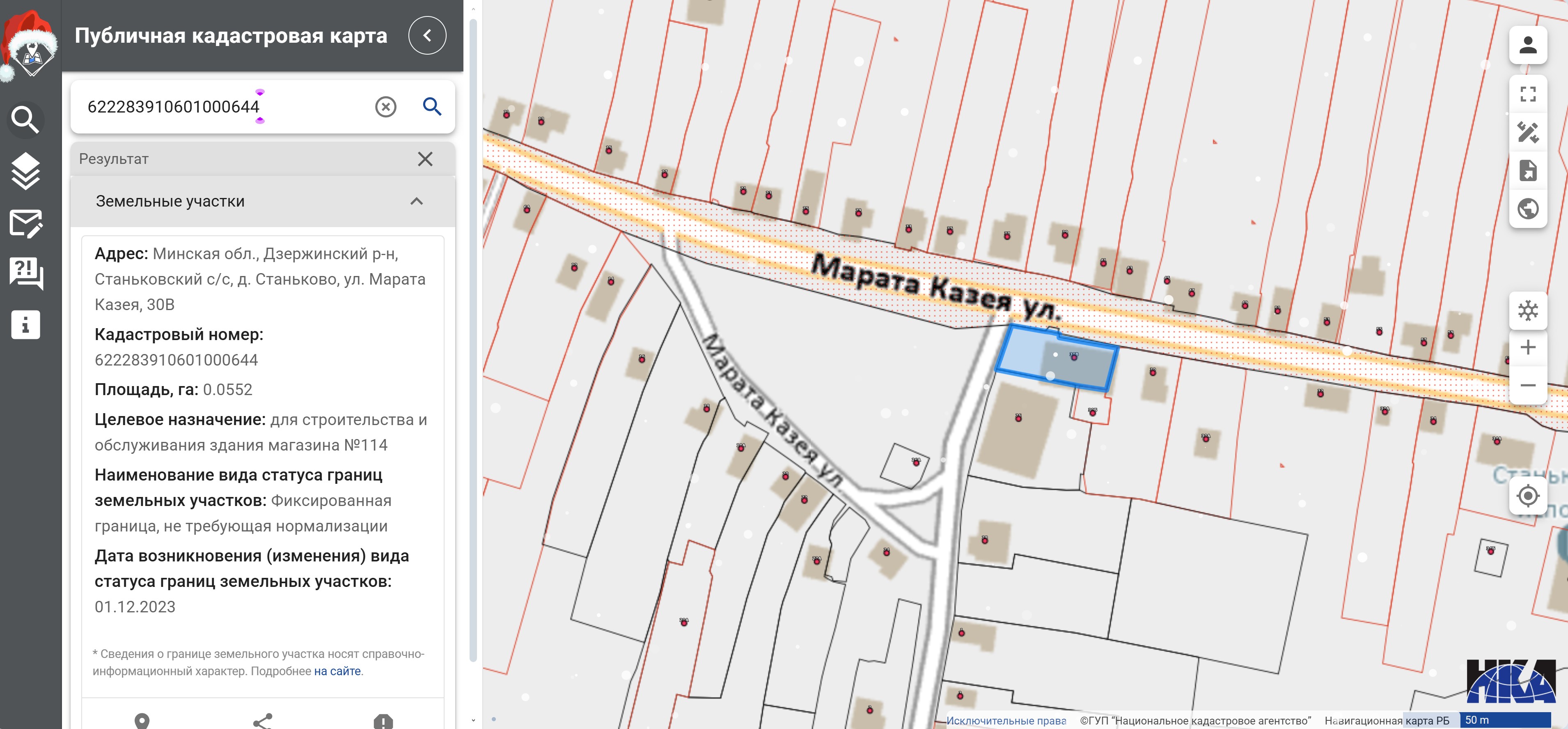This screenshot has height=729, width=1568.
Task: Zoom in on the map
Action: point(1527,348)
